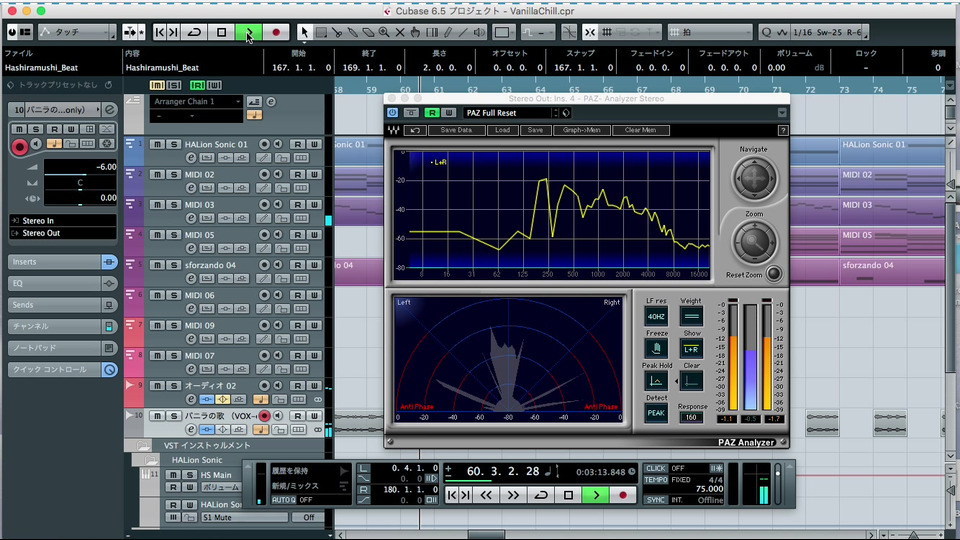Select the Line tool
The height and width of the screenshot is (540, 960).
coord(463,32)
